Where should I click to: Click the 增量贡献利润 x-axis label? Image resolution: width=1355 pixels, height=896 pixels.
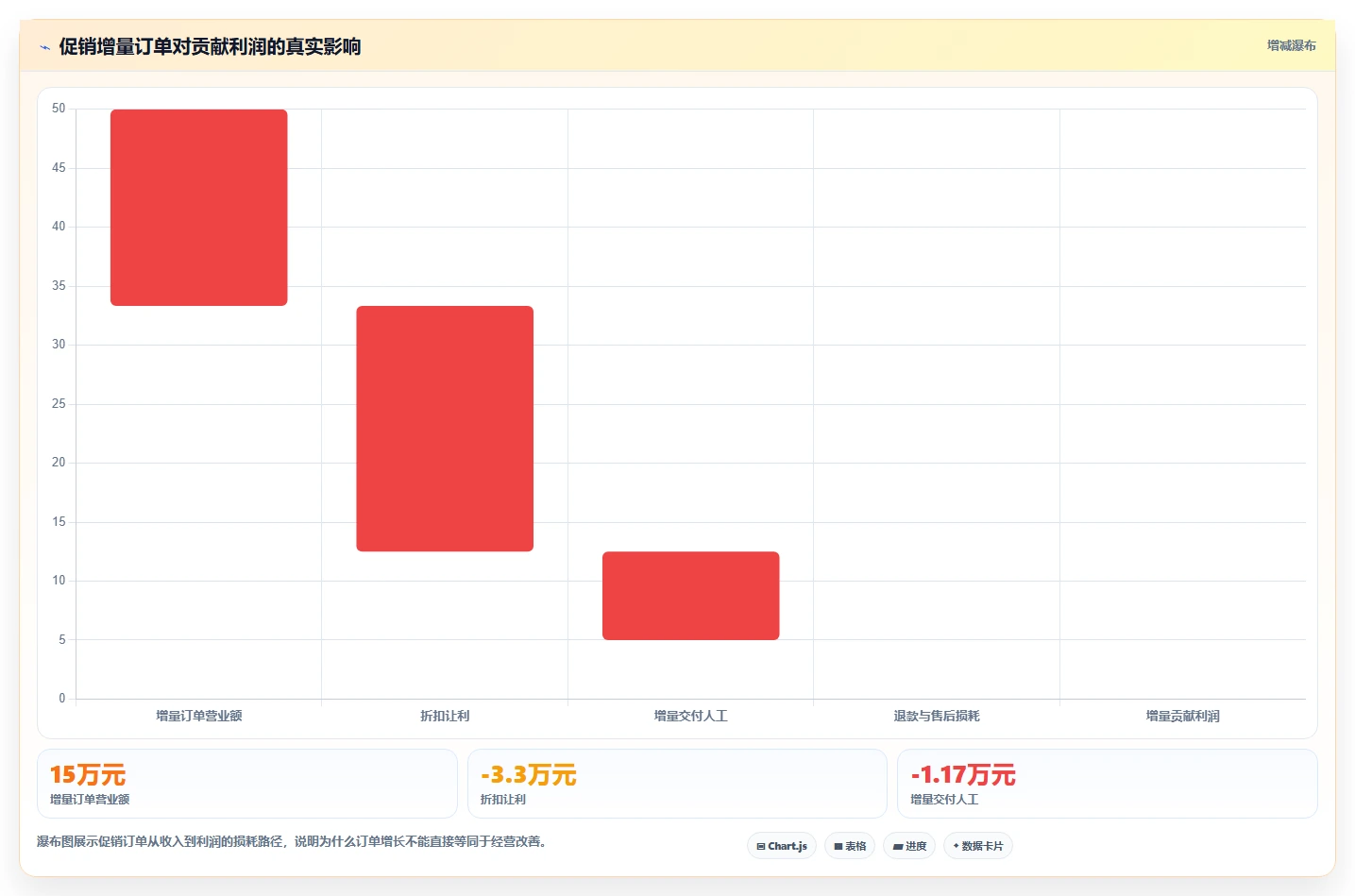coord(1183,716)
